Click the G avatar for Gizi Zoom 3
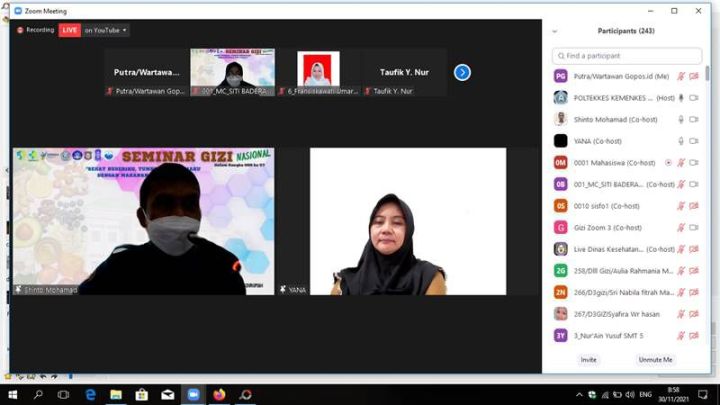This screenshot has width=720, height=405. 560,227
